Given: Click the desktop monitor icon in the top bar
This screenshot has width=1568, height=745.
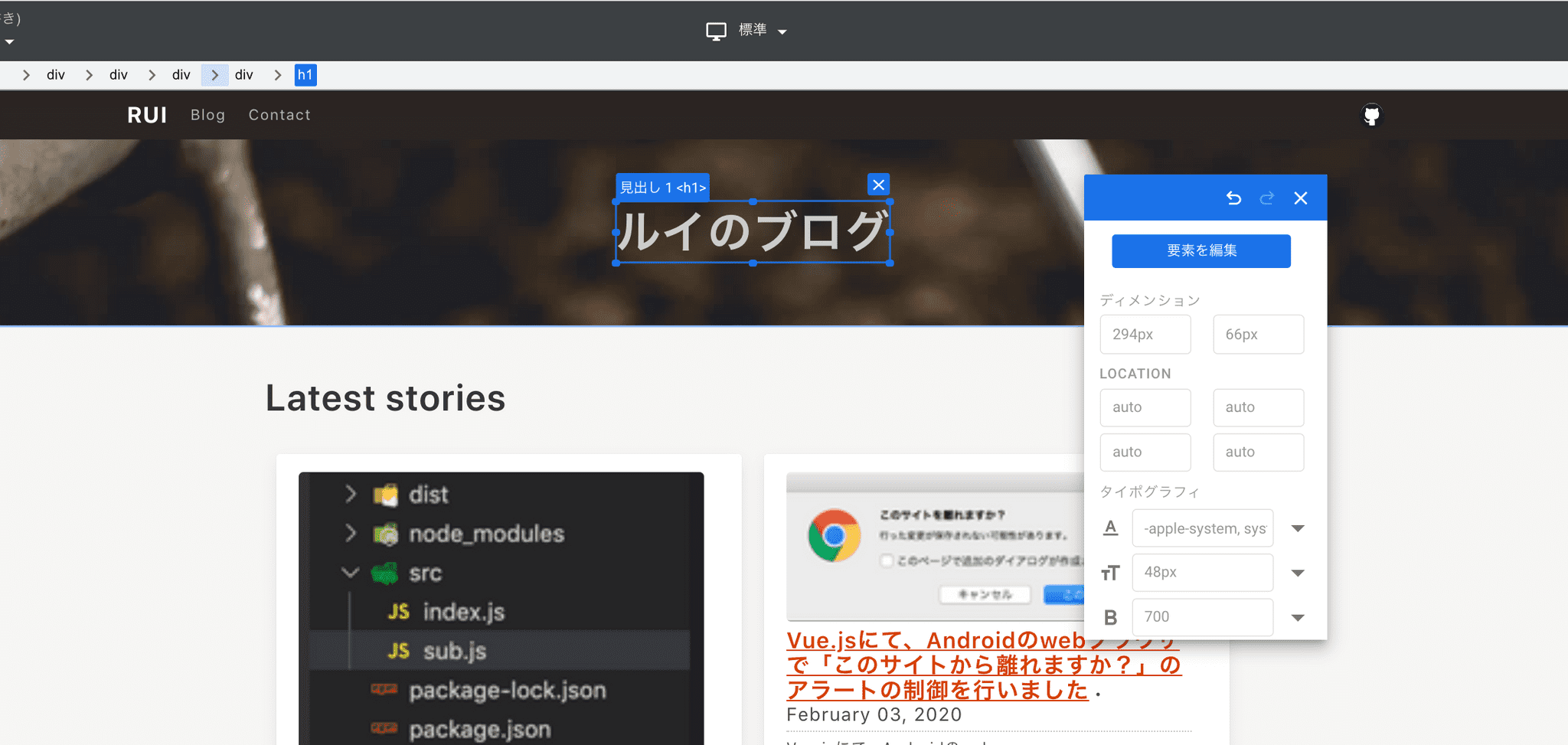Looking at the screenshot, I should pos(716,31).
